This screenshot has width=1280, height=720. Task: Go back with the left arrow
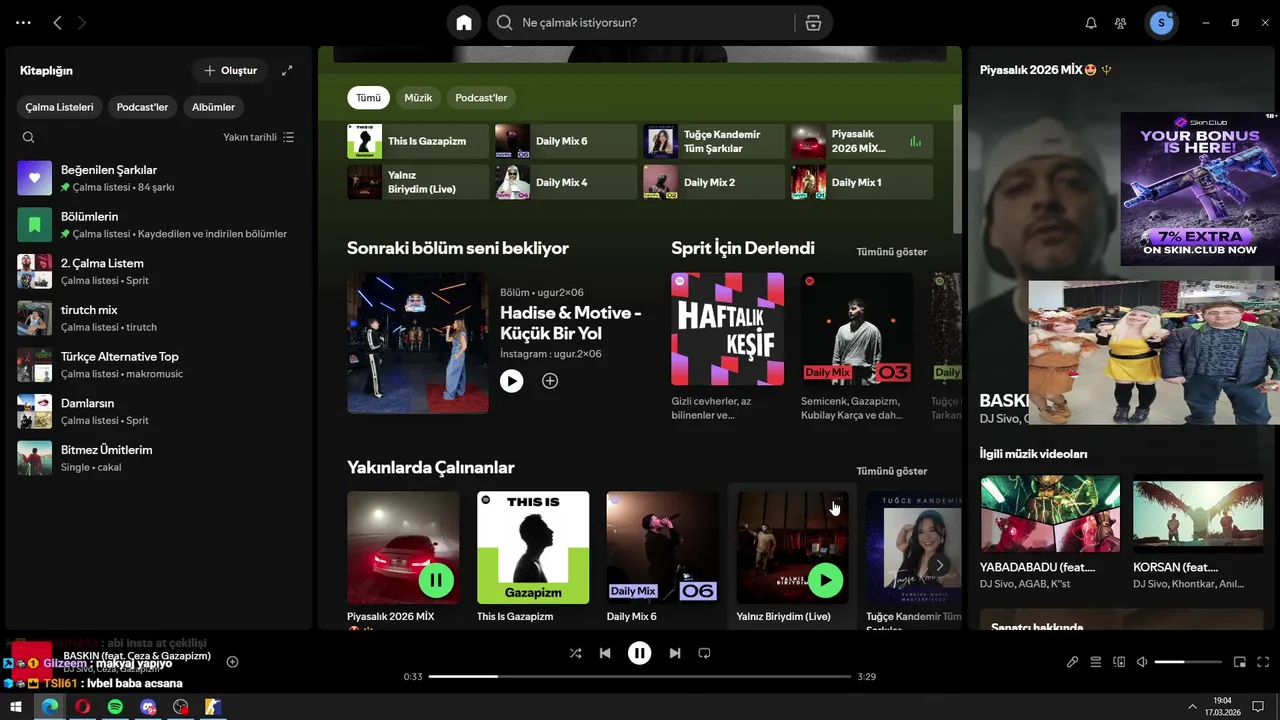click(x=57, y=22)
